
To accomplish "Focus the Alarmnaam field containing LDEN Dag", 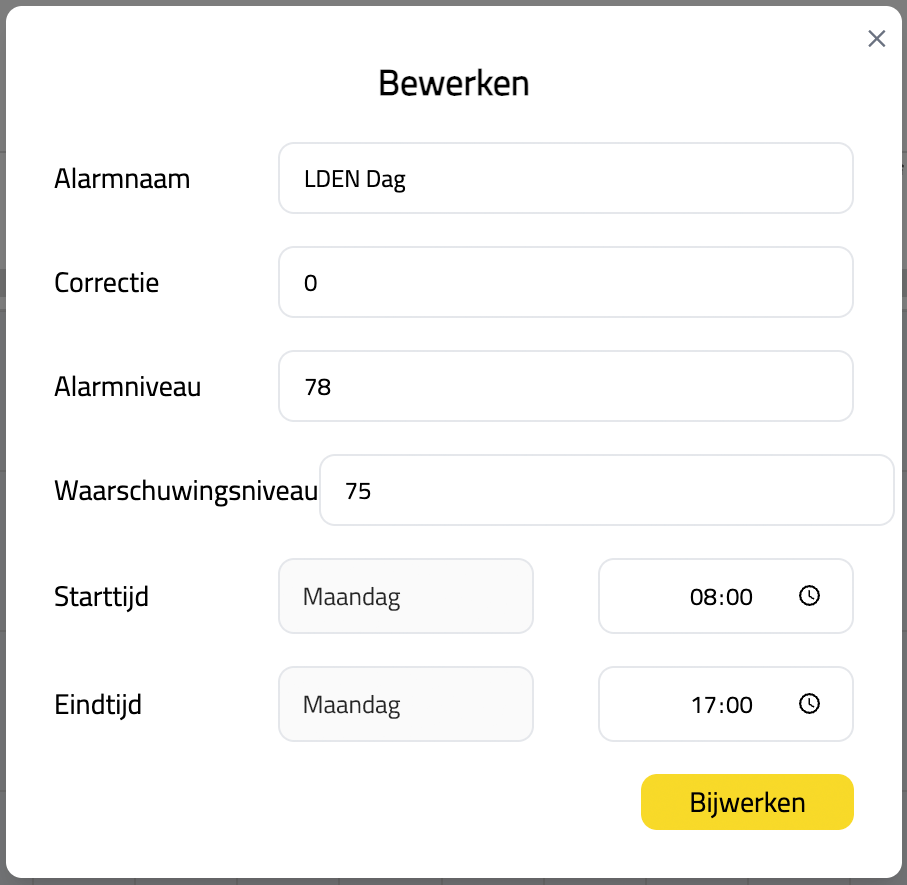I will point(565,178).
